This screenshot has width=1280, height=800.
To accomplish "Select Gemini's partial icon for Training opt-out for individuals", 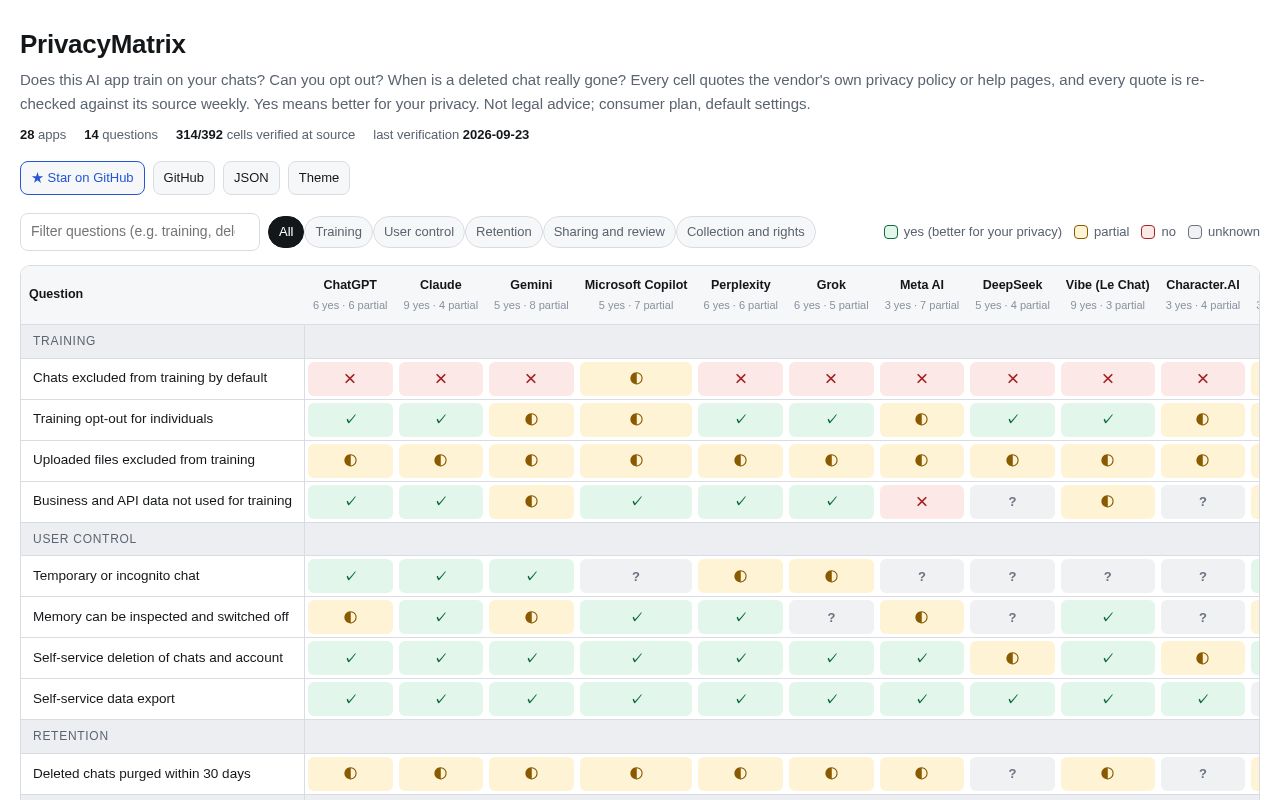I will (531, 420).
